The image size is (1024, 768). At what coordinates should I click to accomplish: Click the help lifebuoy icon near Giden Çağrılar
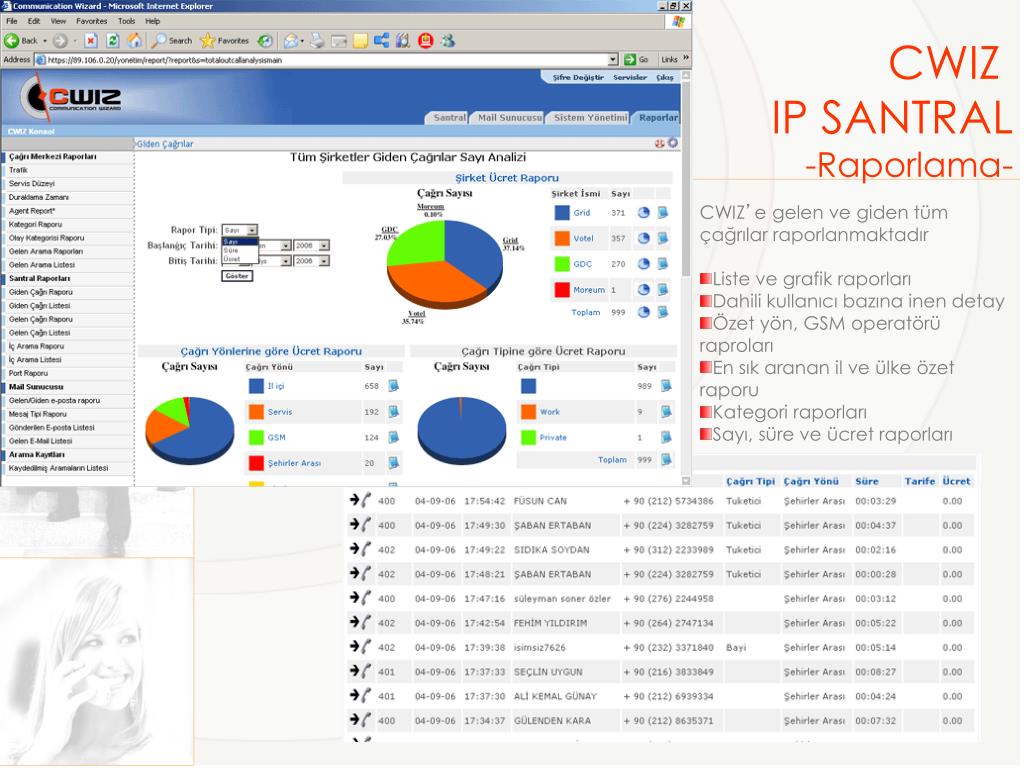(660, 143)
